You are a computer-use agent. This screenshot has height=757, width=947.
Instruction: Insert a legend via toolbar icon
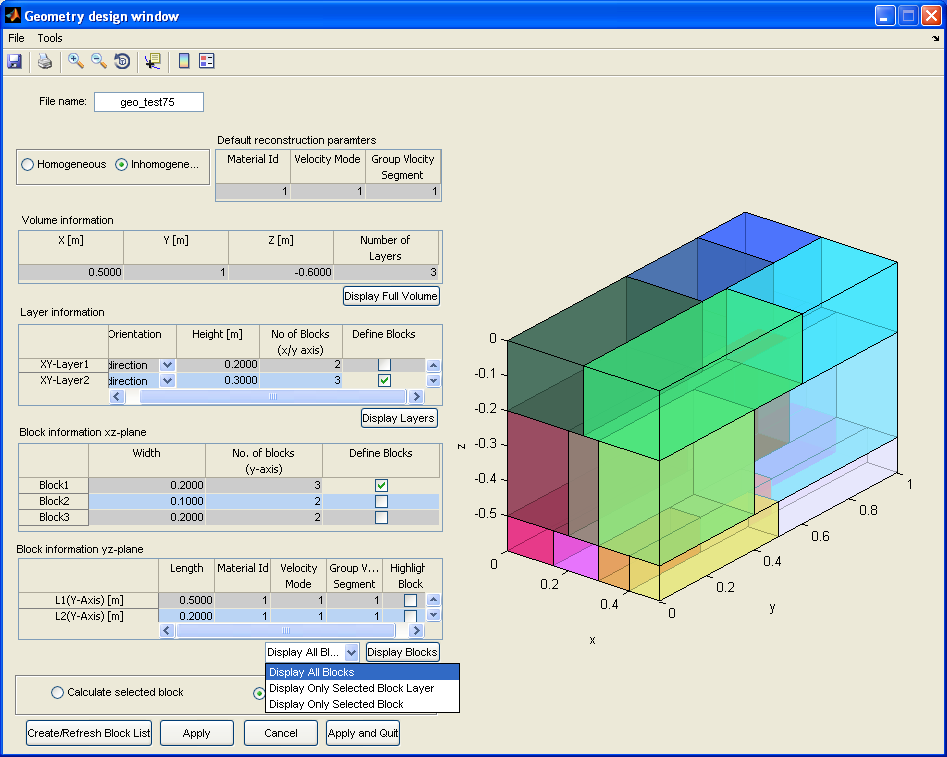(x=207, y=61)
